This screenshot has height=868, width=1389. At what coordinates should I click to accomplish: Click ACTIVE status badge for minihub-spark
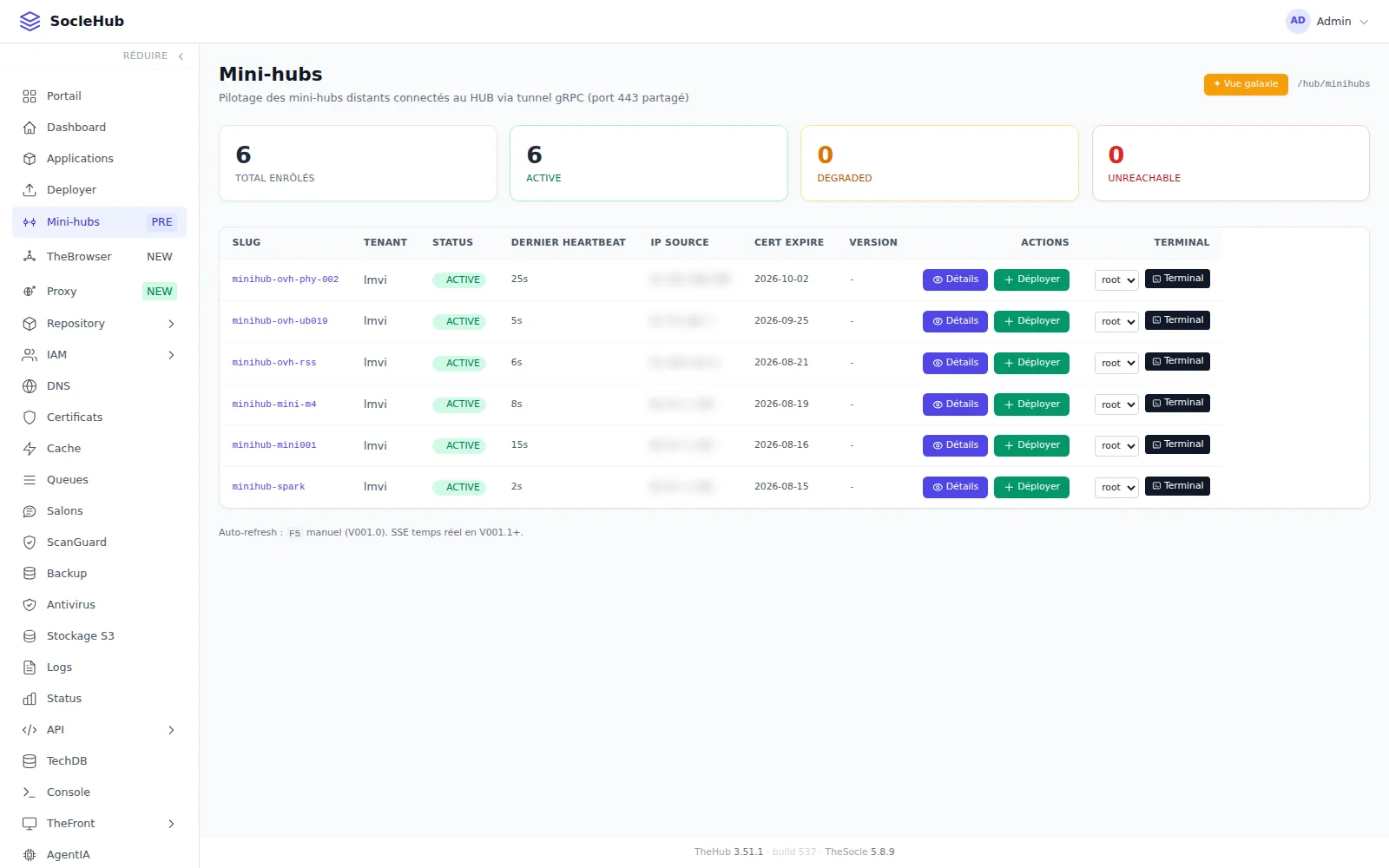tap(459, 488)
